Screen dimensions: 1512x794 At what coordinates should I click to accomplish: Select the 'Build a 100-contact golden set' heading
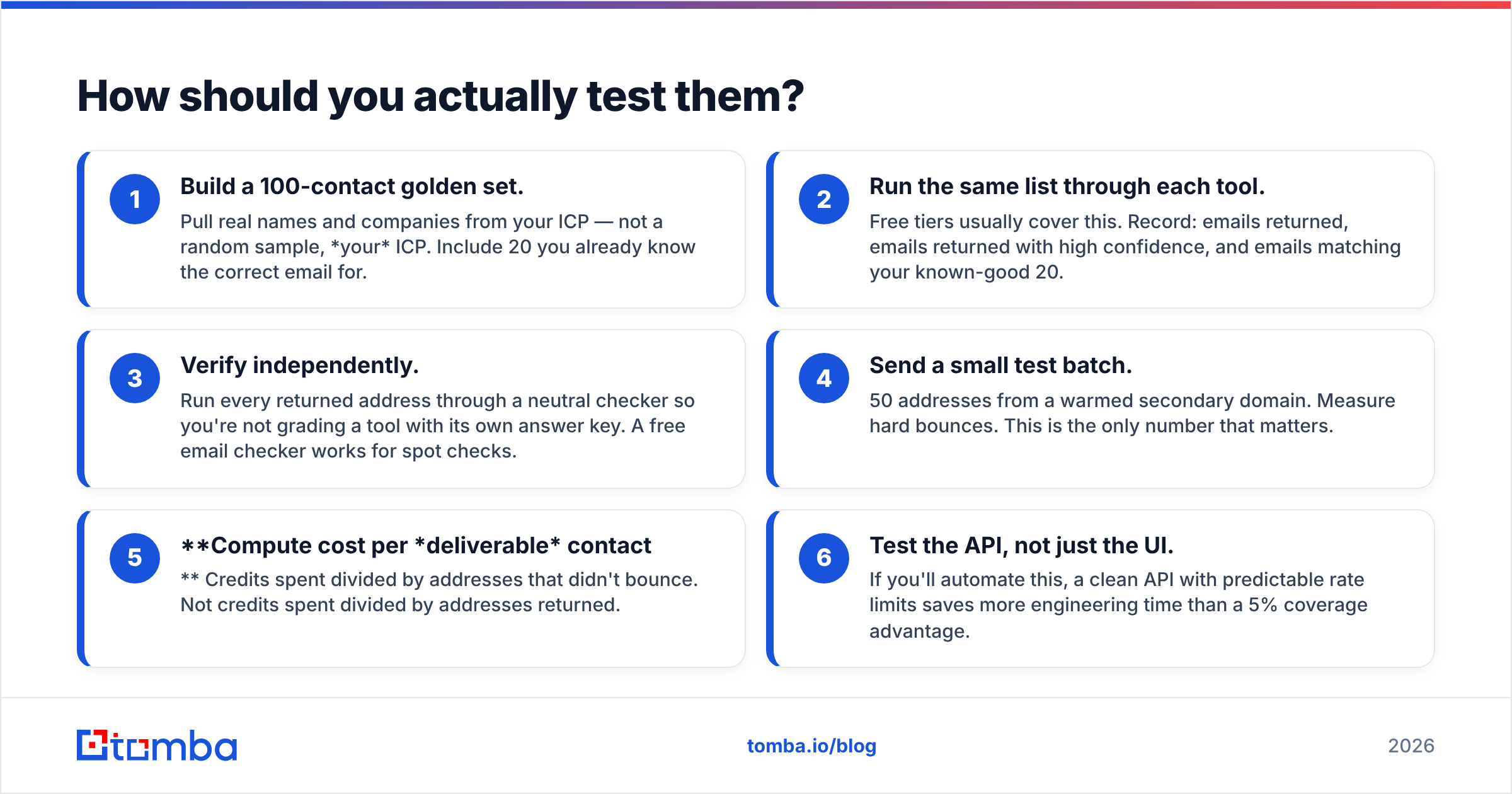352,187
